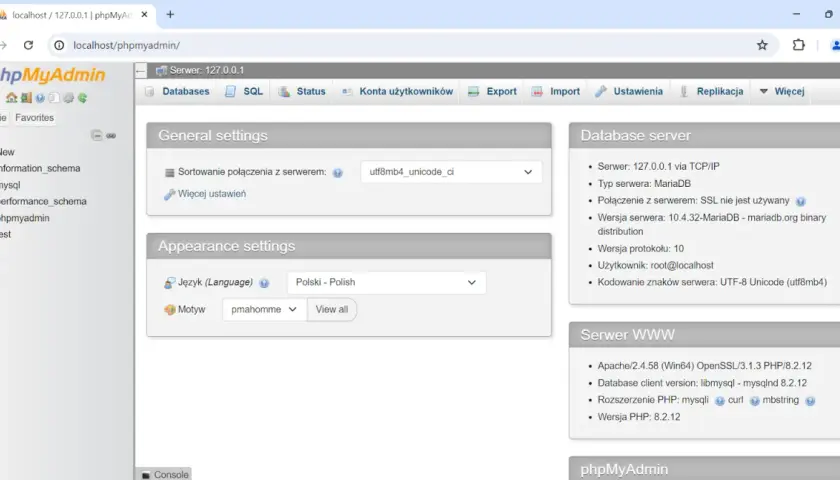840x480 pixels.
Task: Open the Console bar at bottom
Action: [164, 474]
